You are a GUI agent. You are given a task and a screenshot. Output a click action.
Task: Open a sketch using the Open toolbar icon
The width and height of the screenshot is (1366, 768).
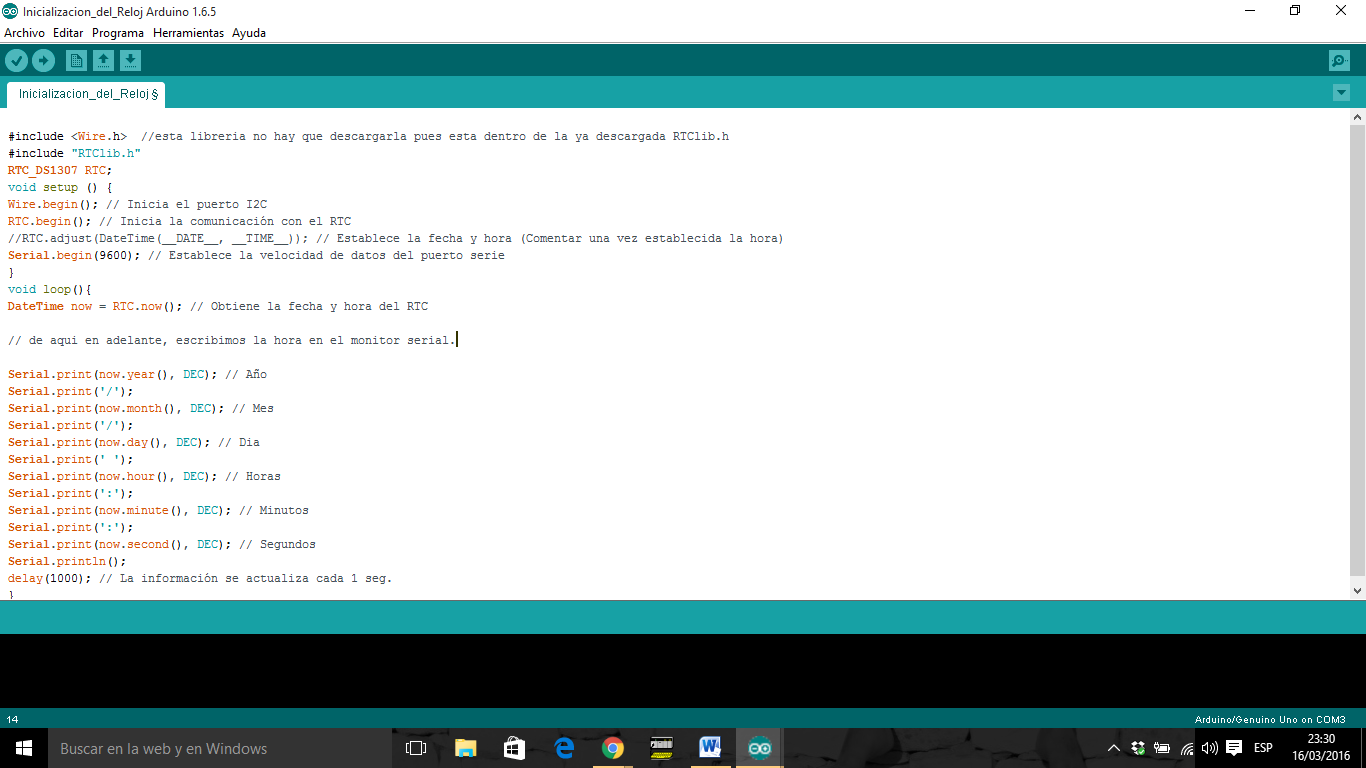[x=104, y=60]
